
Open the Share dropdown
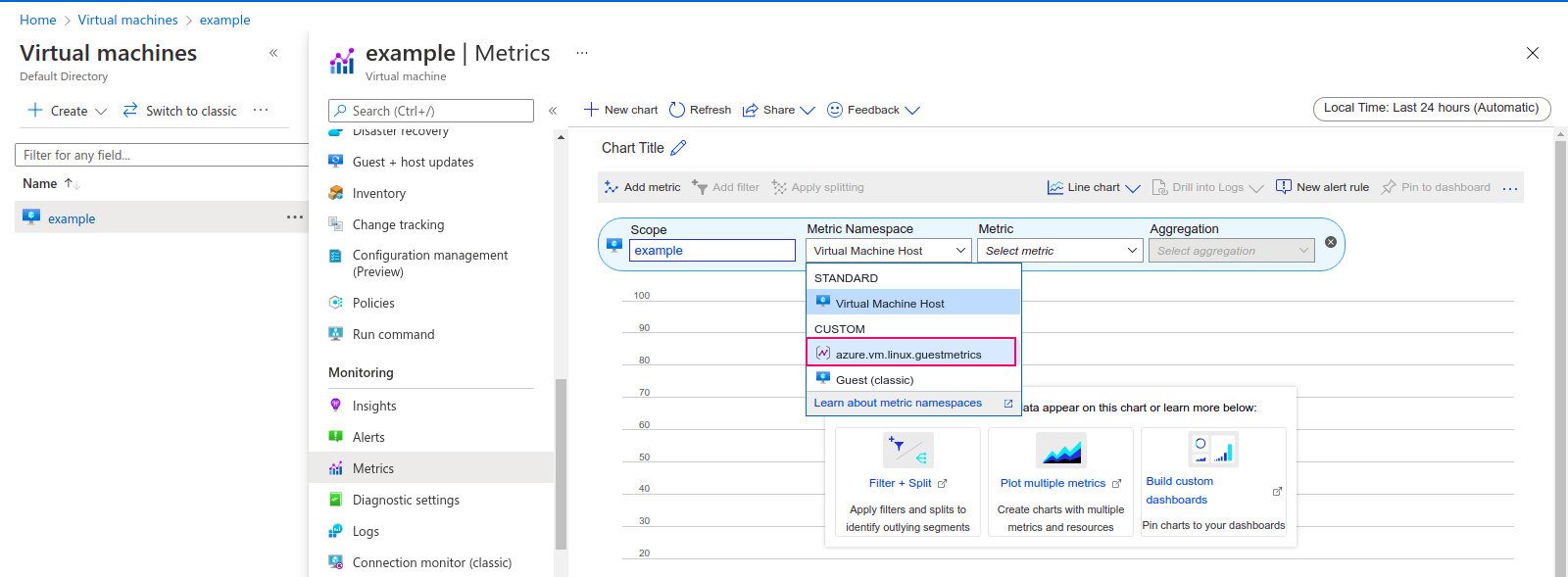[x=778, y=110]
